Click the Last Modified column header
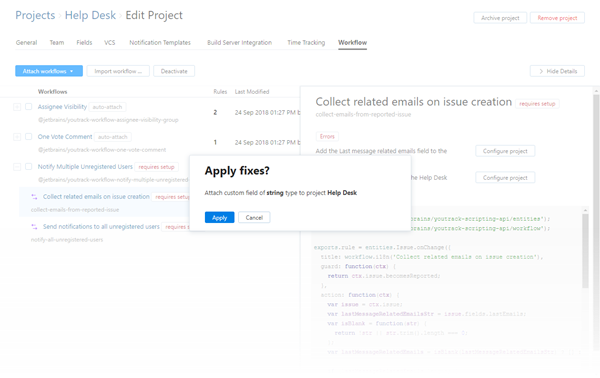This screenshot has width=600, height=378. click(x=252, y=92)
